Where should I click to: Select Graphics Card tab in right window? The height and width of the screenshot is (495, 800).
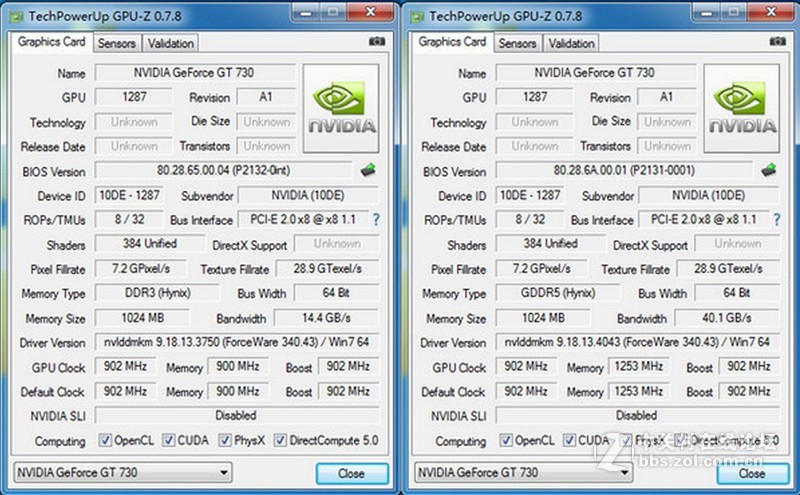point(452,42)
